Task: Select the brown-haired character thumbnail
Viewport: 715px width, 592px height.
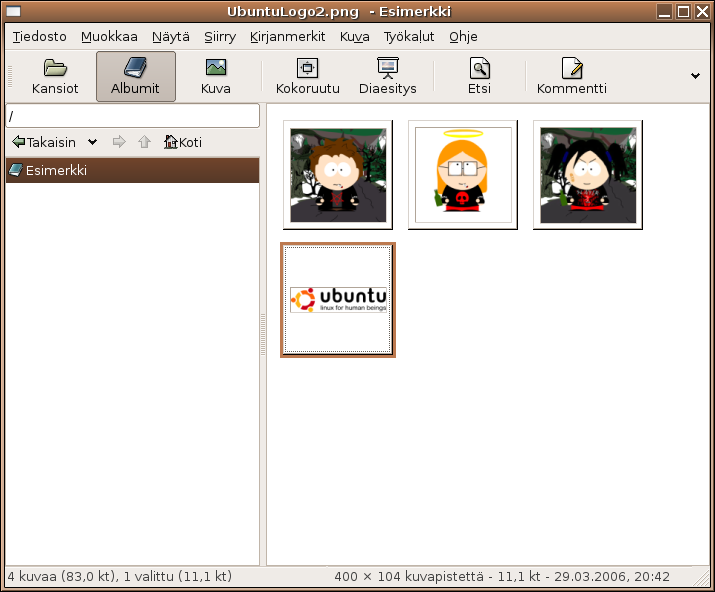Action: pyautogui.click(x=338, y=175)
